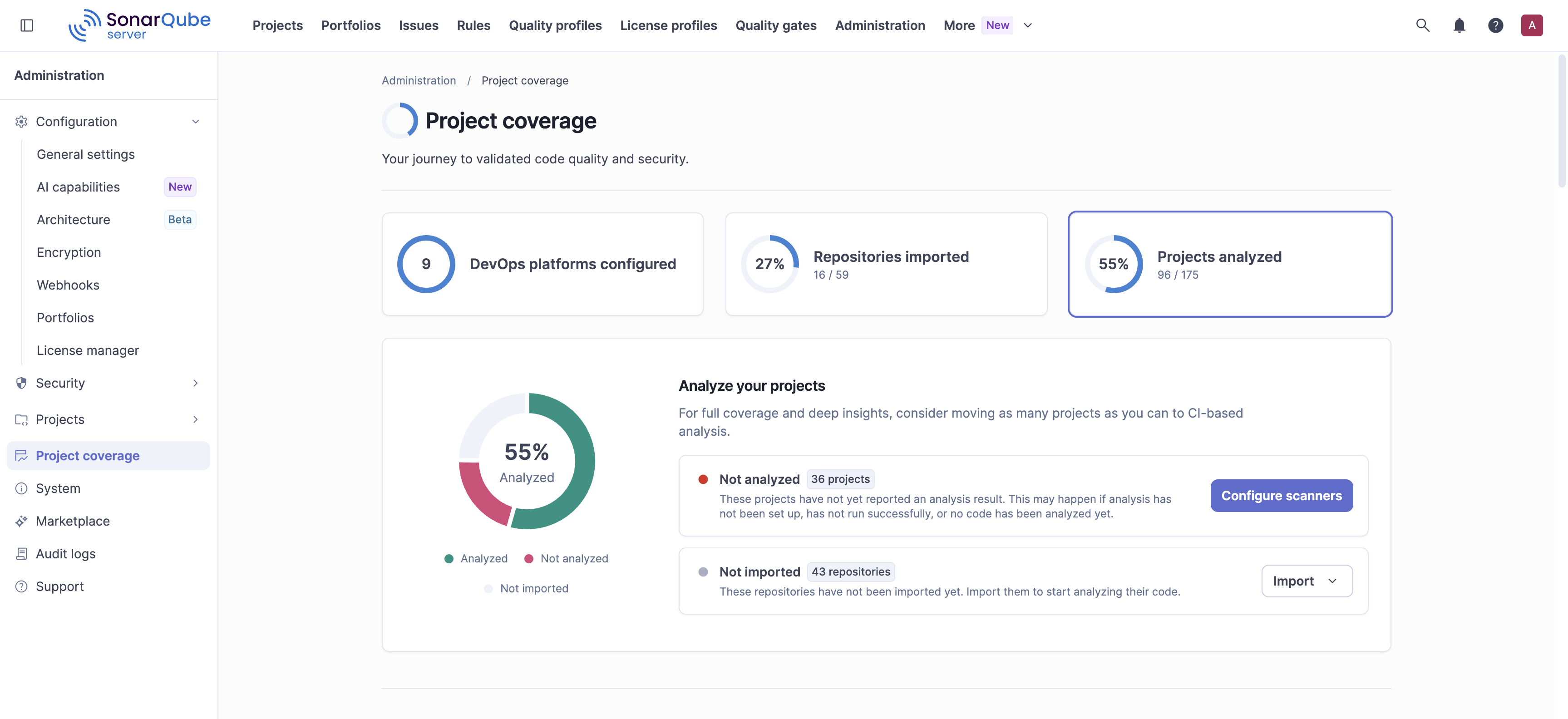Screen dimensions: 1568x719
Task: Open Quality gates
Action: click(x=775, y=25)
